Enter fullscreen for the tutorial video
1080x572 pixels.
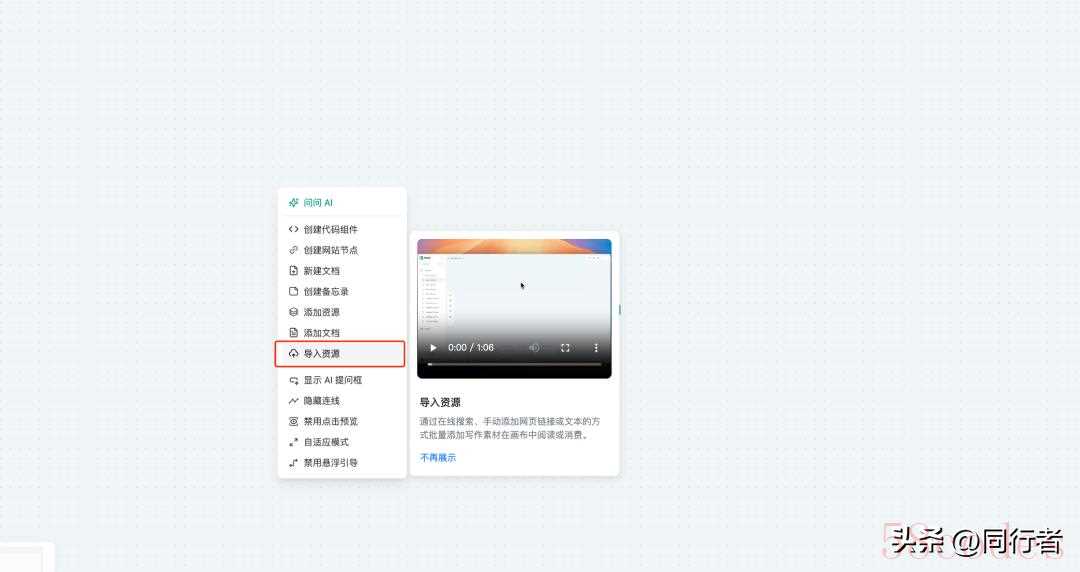[x=565, y=348]
